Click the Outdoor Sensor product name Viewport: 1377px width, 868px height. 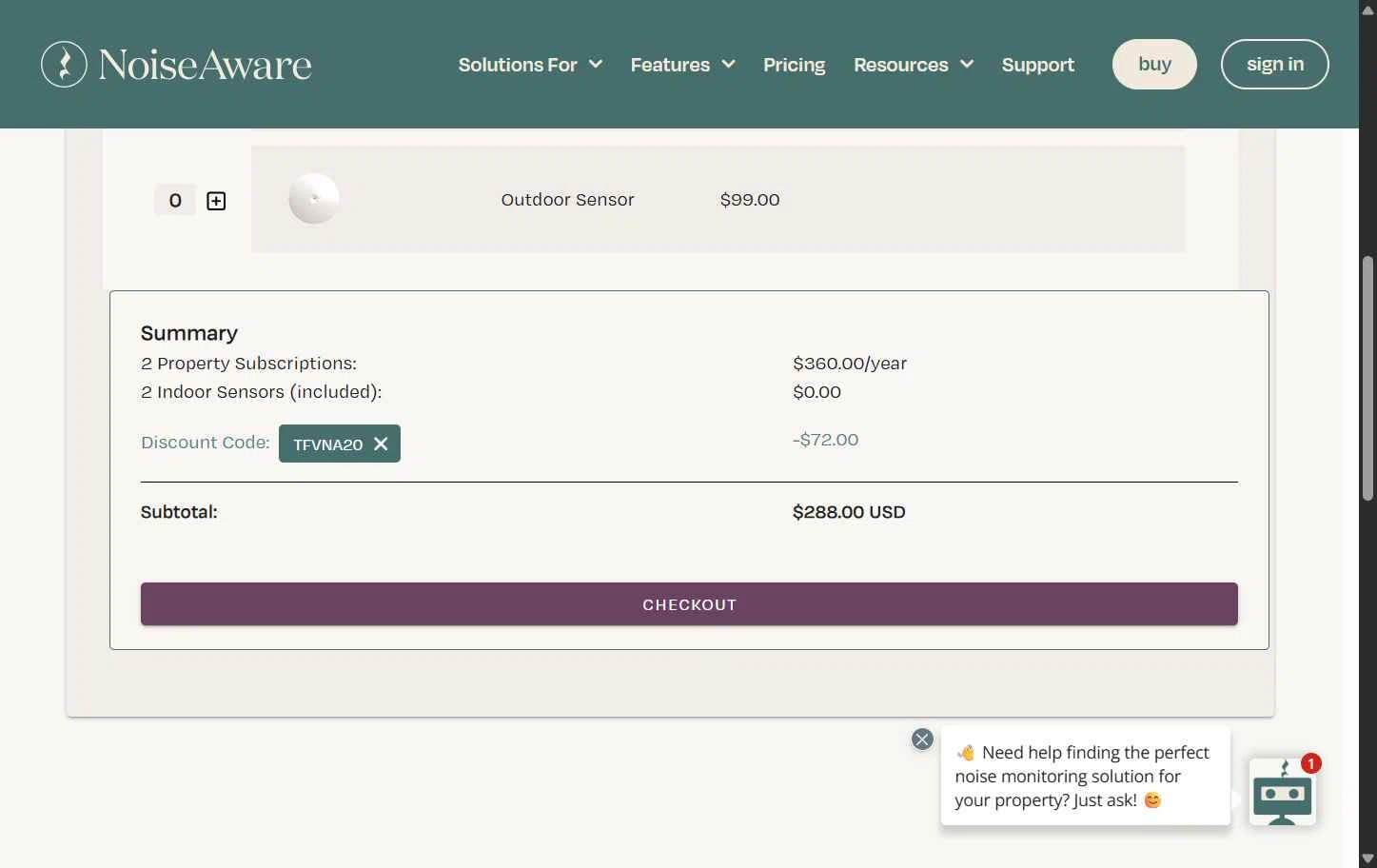click(567, 200)
